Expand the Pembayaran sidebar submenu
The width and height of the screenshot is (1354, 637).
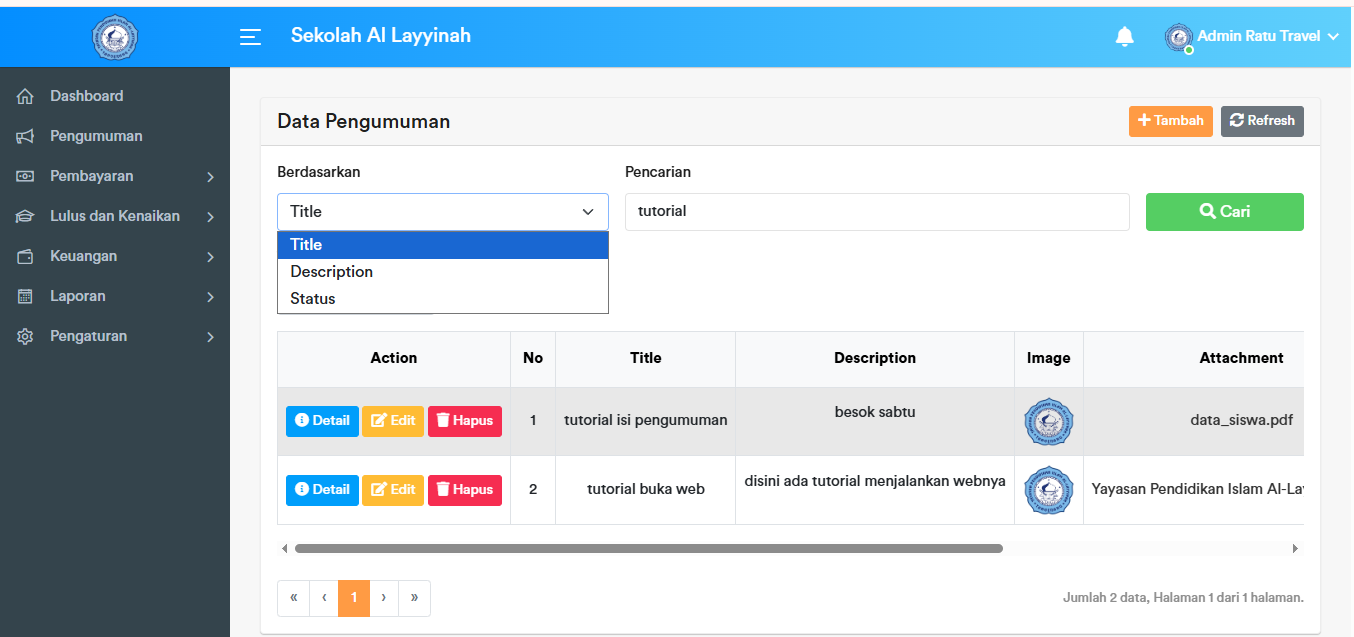coord(115,176)
